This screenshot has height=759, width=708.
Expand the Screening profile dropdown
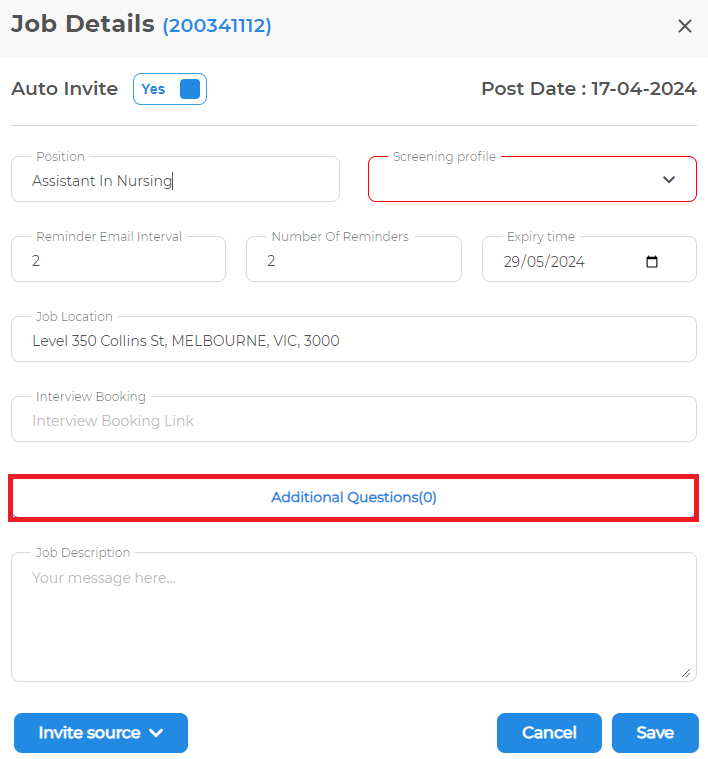[532, 179]
